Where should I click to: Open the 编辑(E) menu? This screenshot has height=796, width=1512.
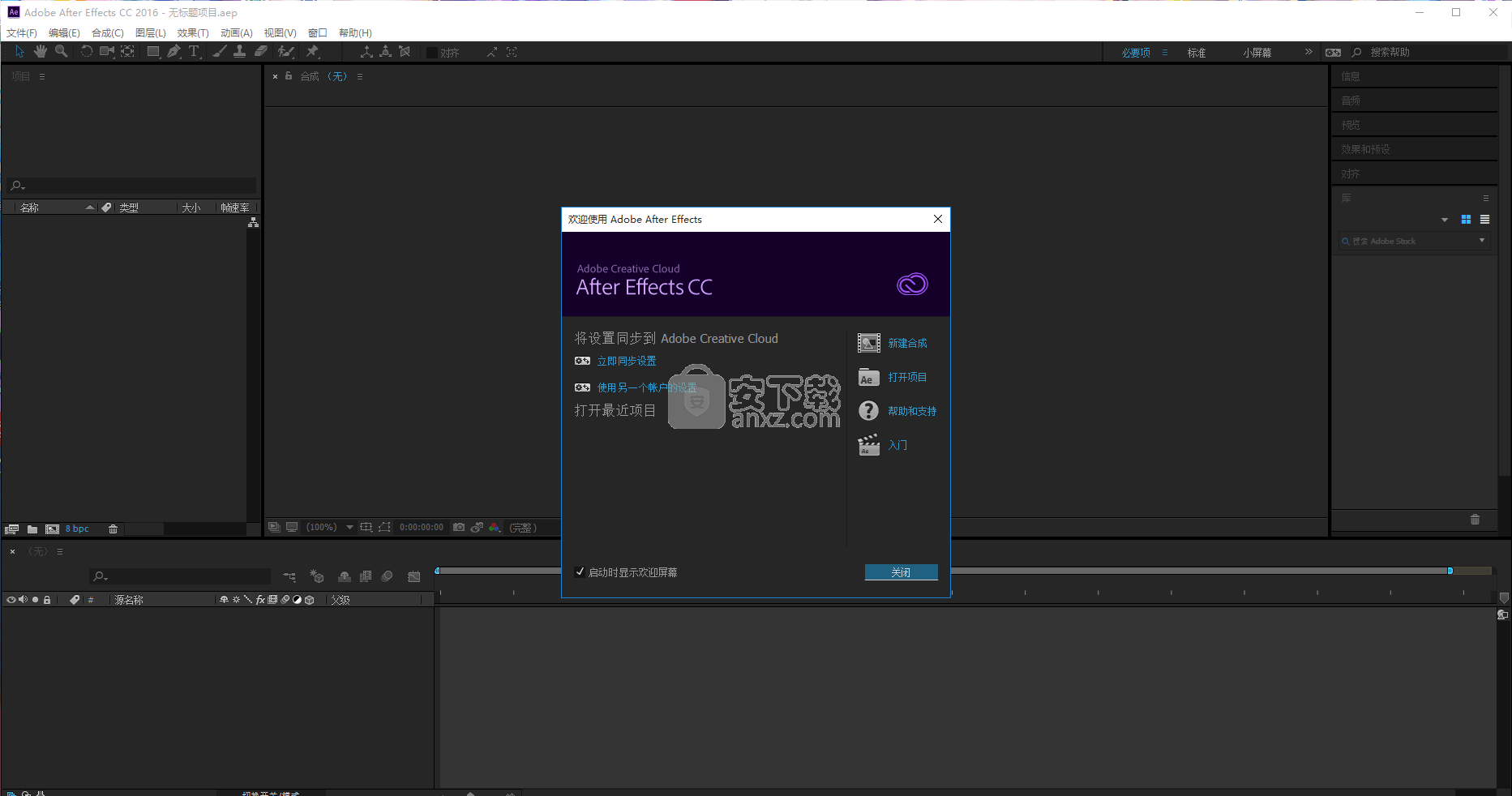(64, 32)
